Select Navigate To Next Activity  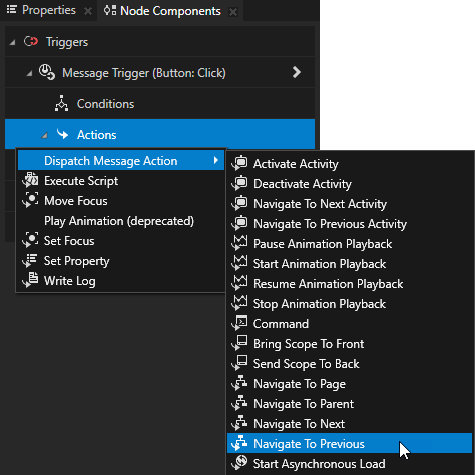point(349,204)
